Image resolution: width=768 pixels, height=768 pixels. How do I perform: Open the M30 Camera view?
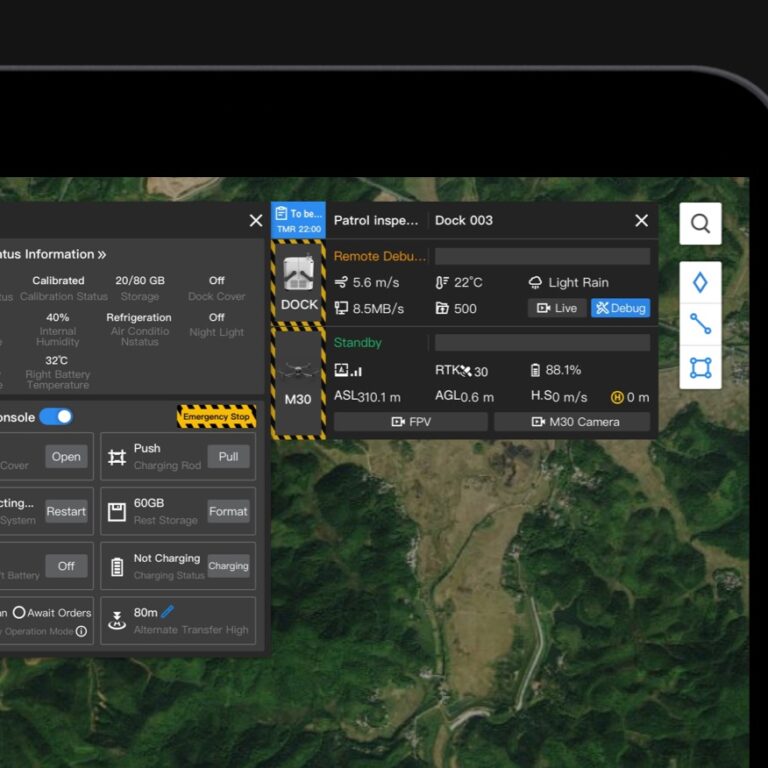click(x=572, y=422)
